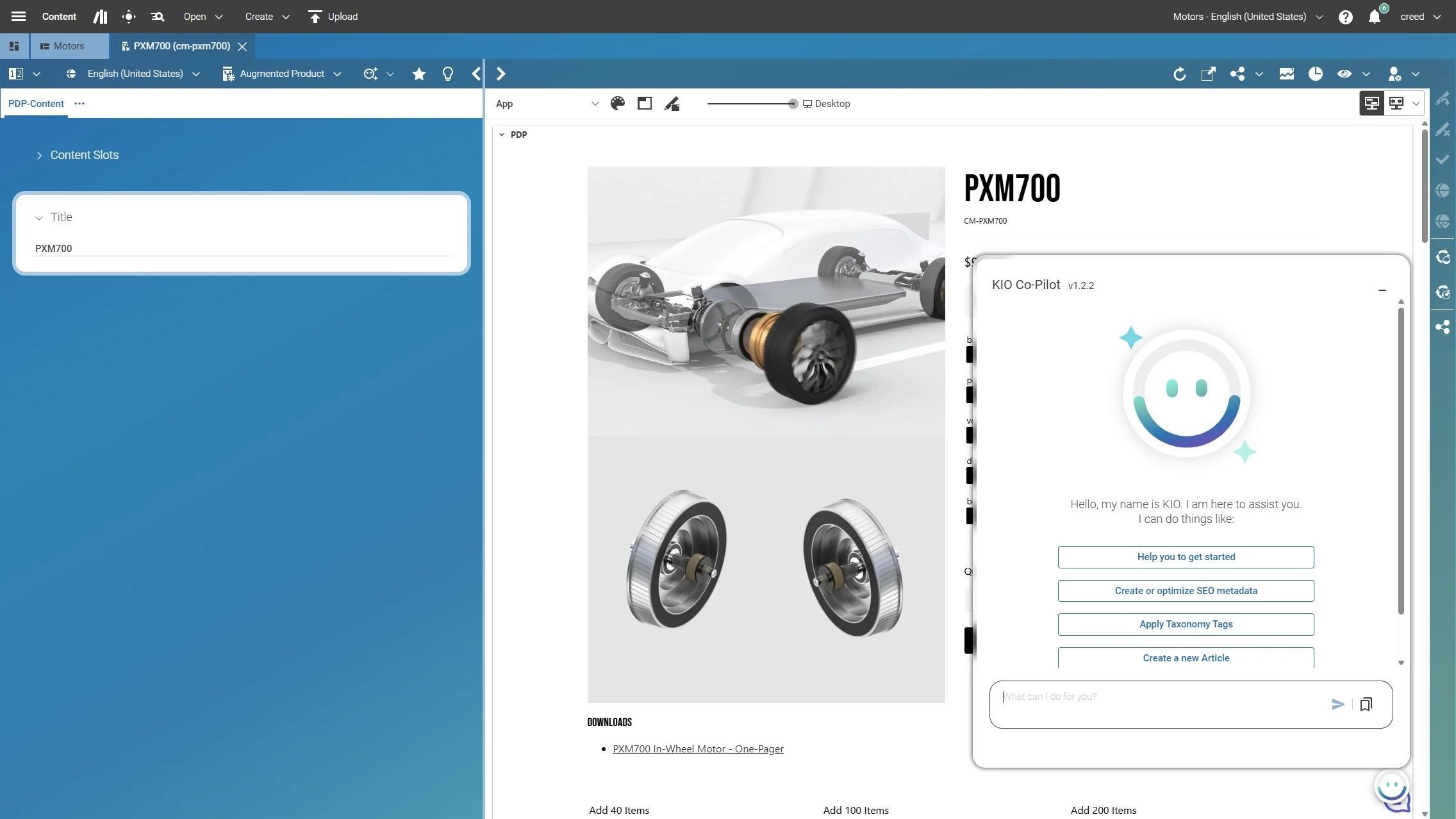This screenshot has width=1456, height=819.
Task: Bookmark the PXM700 document with the star icon
Action: (x=419, y=74)
